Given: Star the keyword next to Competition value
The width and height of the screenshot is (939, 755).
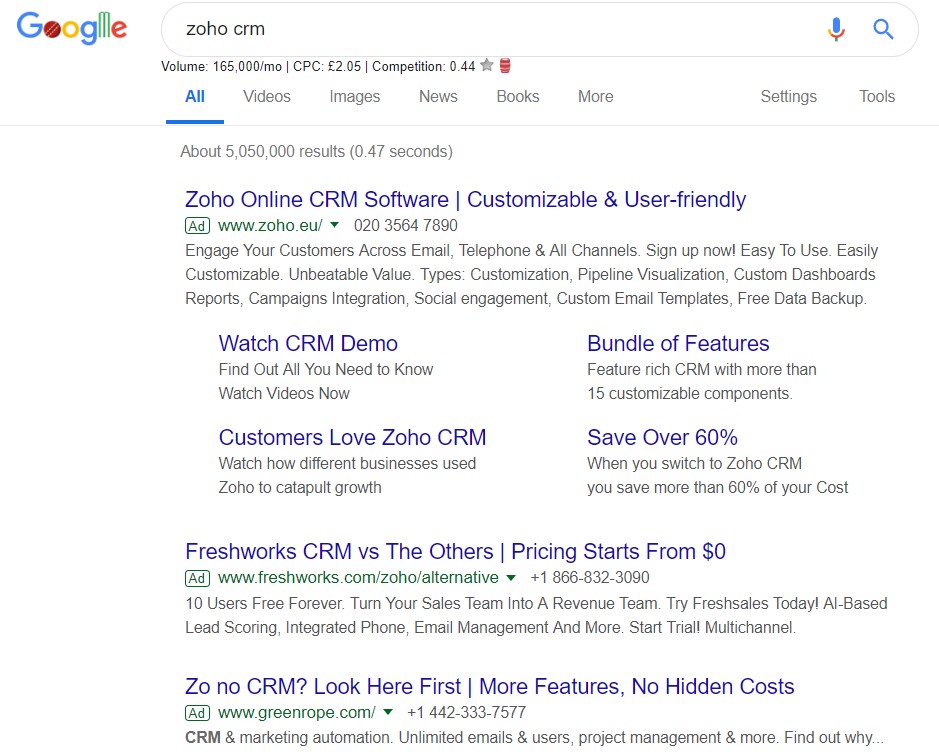Looking at the screenshot, I should point(487,65).
